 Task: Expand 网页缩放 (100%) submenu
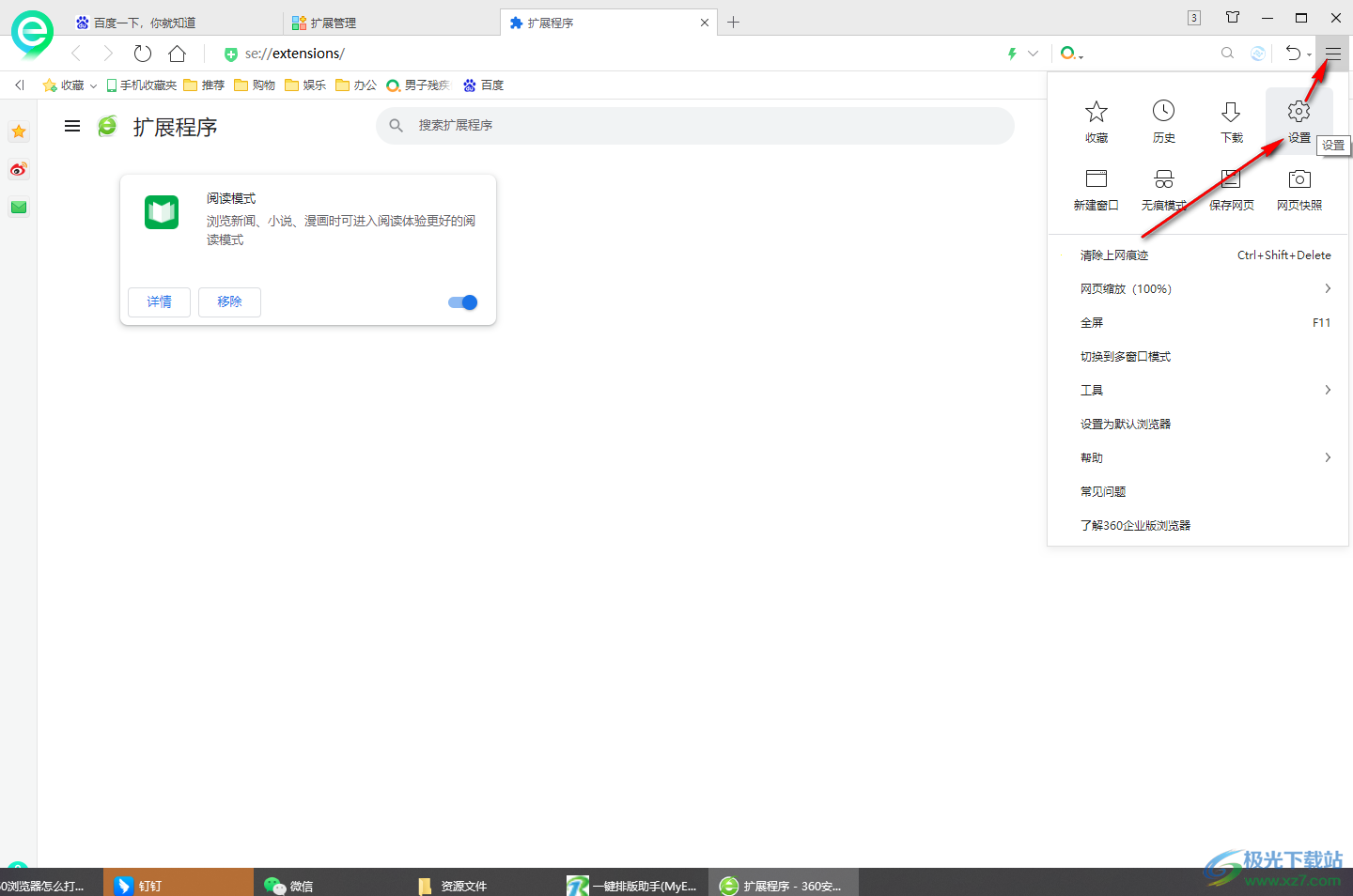[x=1198, y=289]
